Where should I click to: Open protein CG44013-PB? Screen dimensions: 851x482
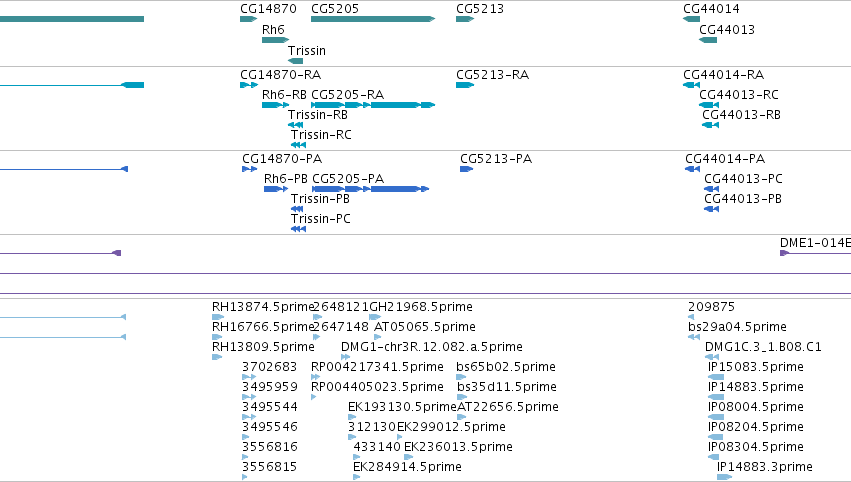point(743,199)
